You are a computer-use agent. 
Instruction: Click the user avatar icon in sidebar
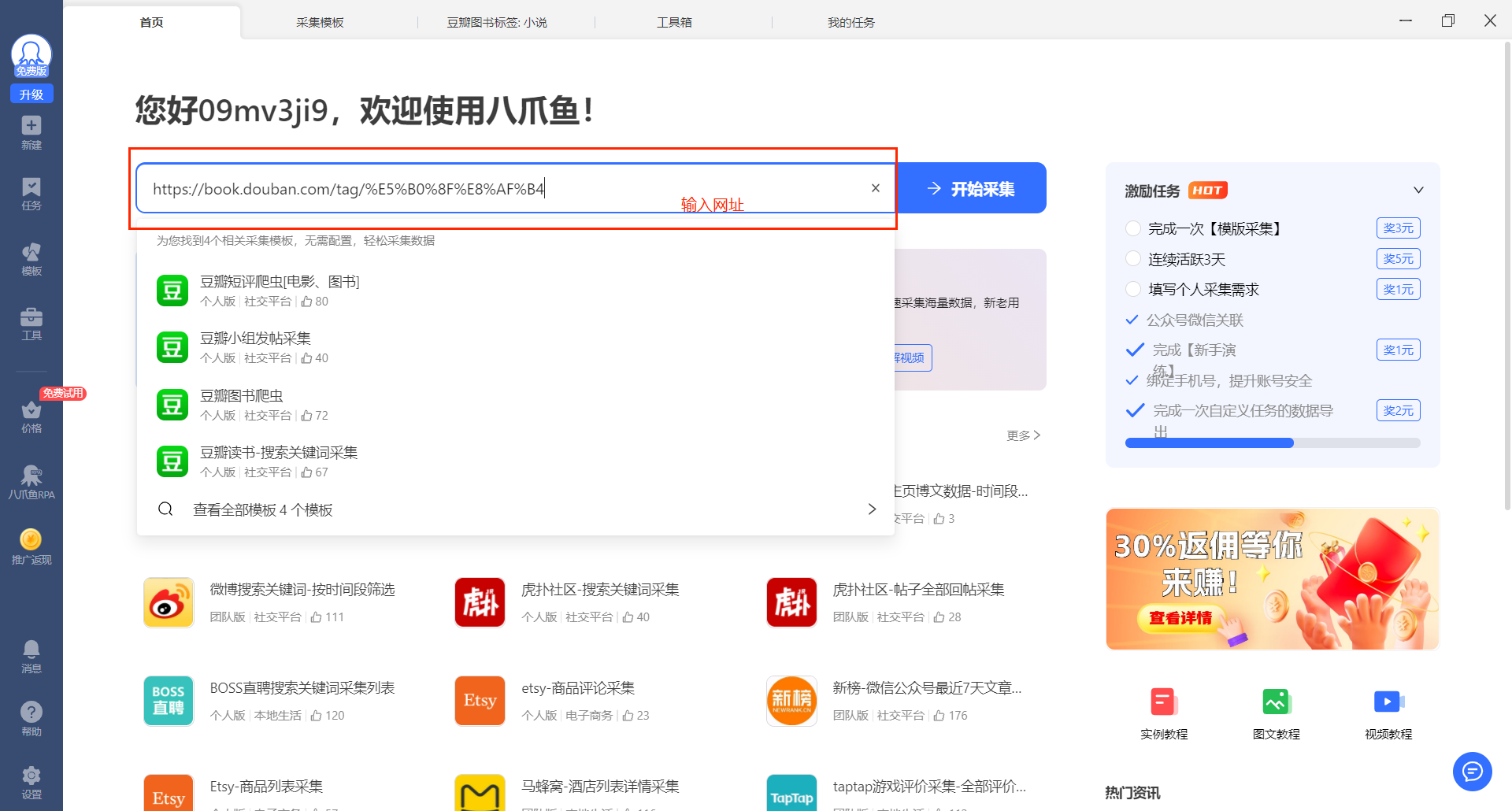(31, 55)
